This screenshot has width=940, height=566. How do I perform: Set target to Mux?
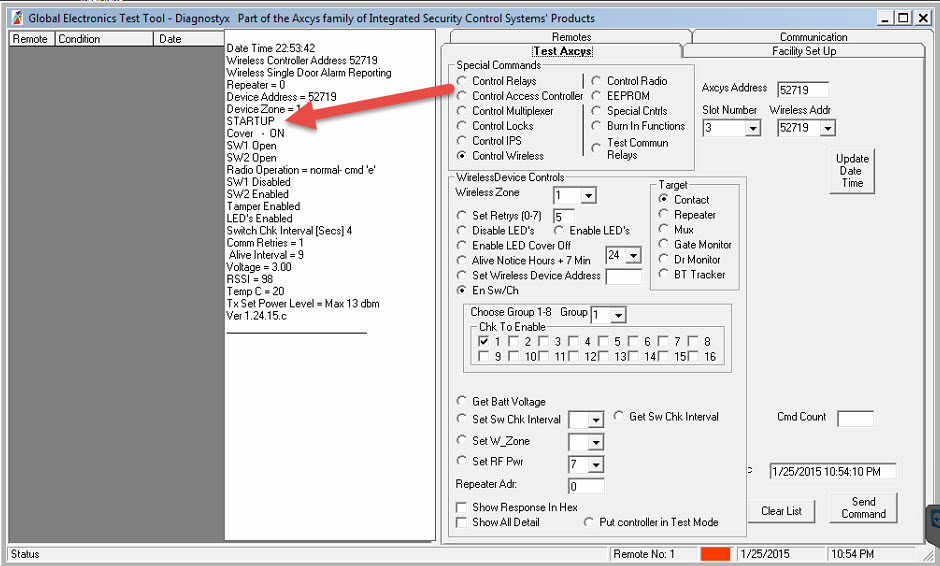663,230
